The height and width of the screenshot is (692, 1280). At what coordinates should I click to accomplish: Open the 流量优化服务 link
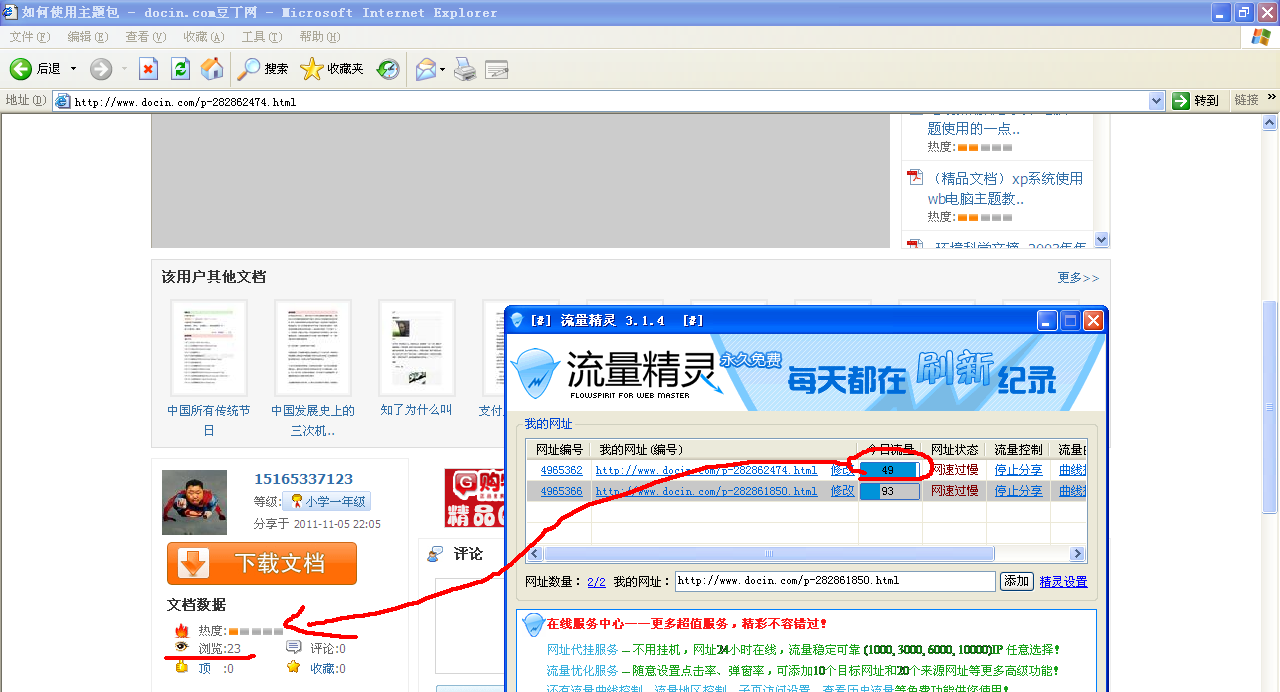click(582, 670)
